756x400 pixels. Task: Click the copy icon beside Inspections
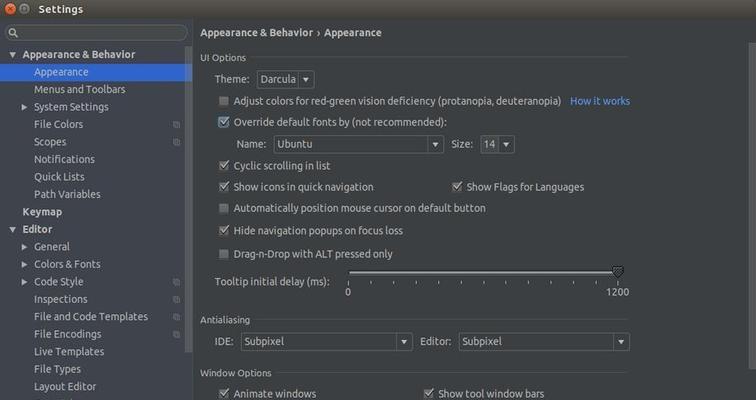point(176,299)
